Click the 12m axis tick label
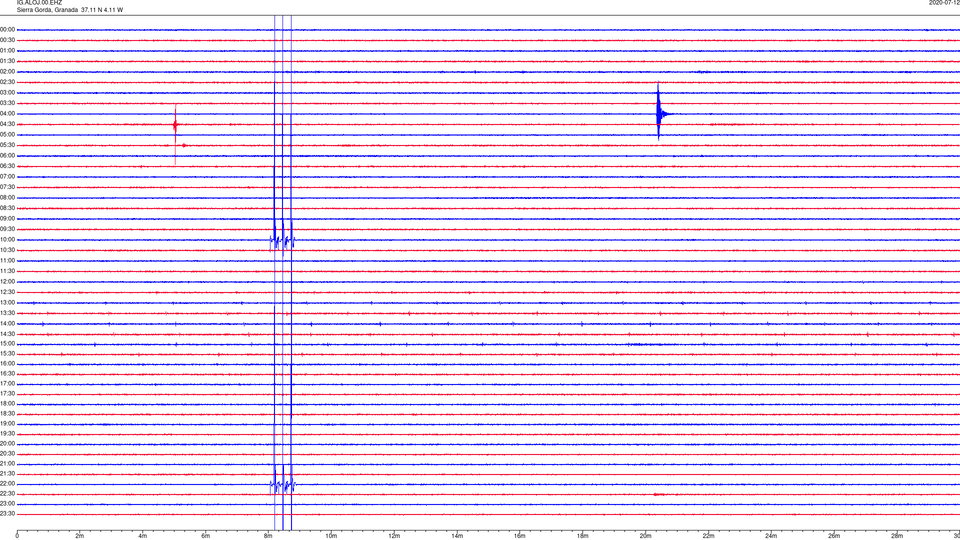The height and width of the screenshot is (540, 960). coord(394,536)
